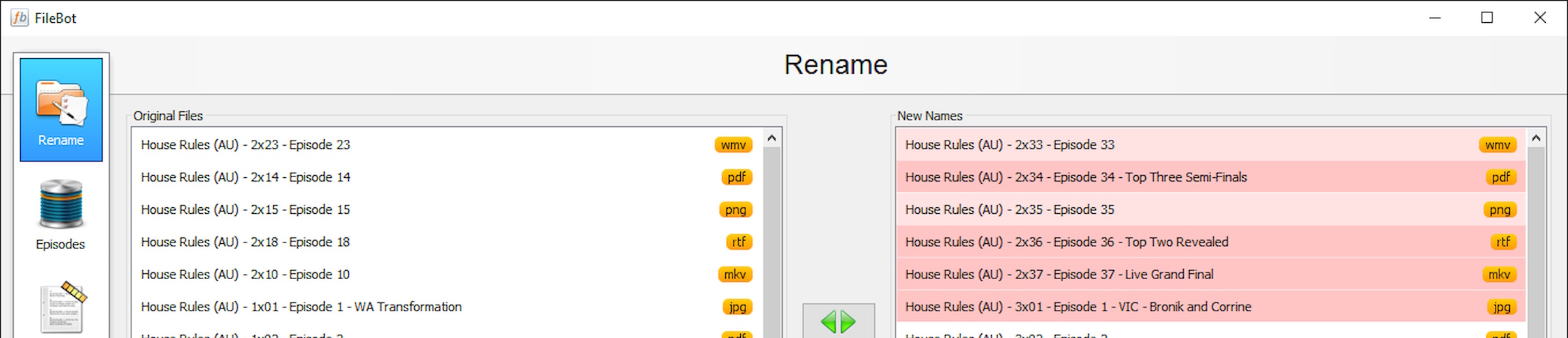The height and width of the screenshot is (338, 1568).
Task: Click the FileBot app icon in title bar
Action: tap(20, 18)
